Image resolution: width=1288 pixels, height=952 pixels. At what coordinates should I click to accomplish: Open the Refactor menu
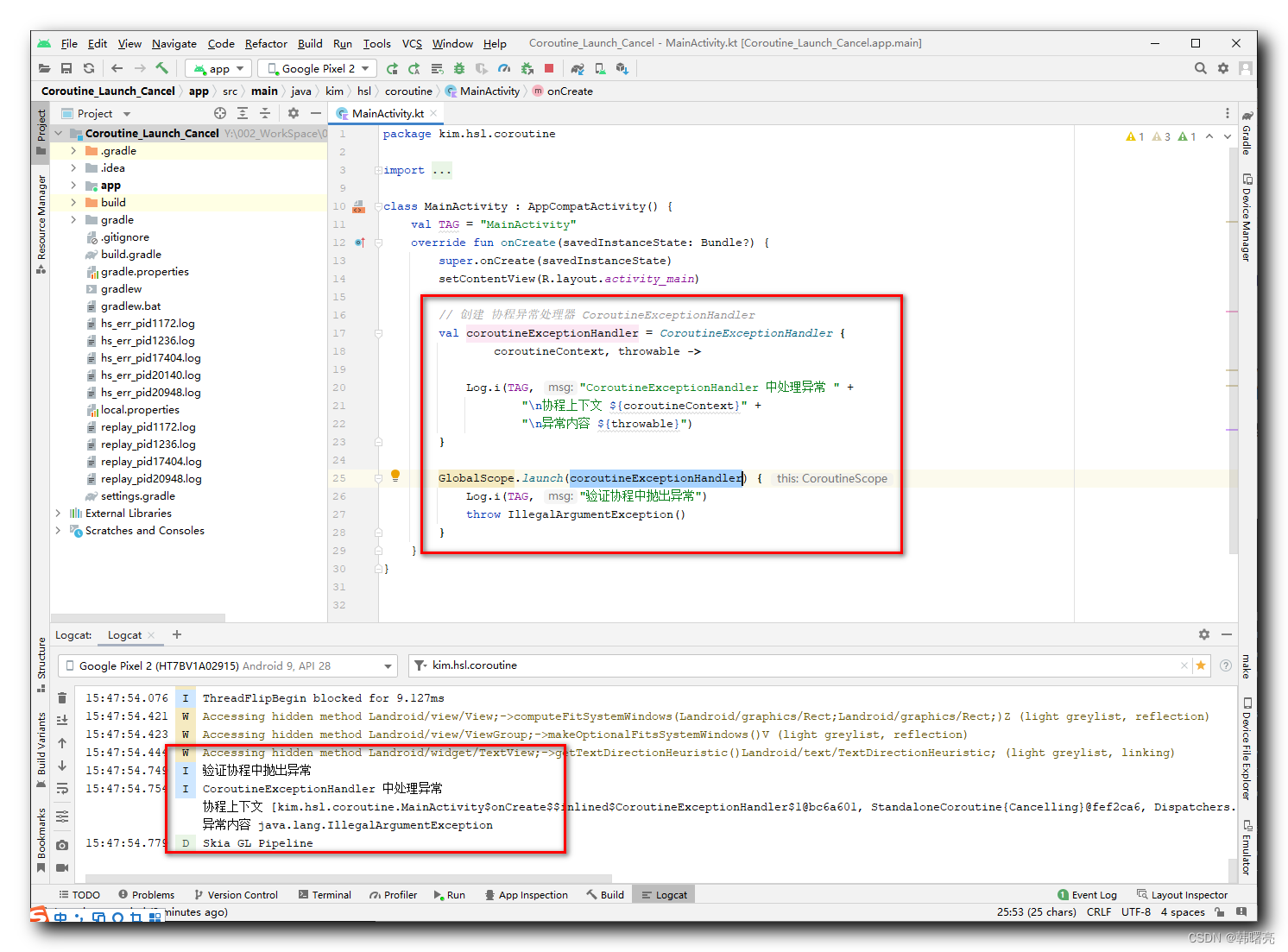266,43
